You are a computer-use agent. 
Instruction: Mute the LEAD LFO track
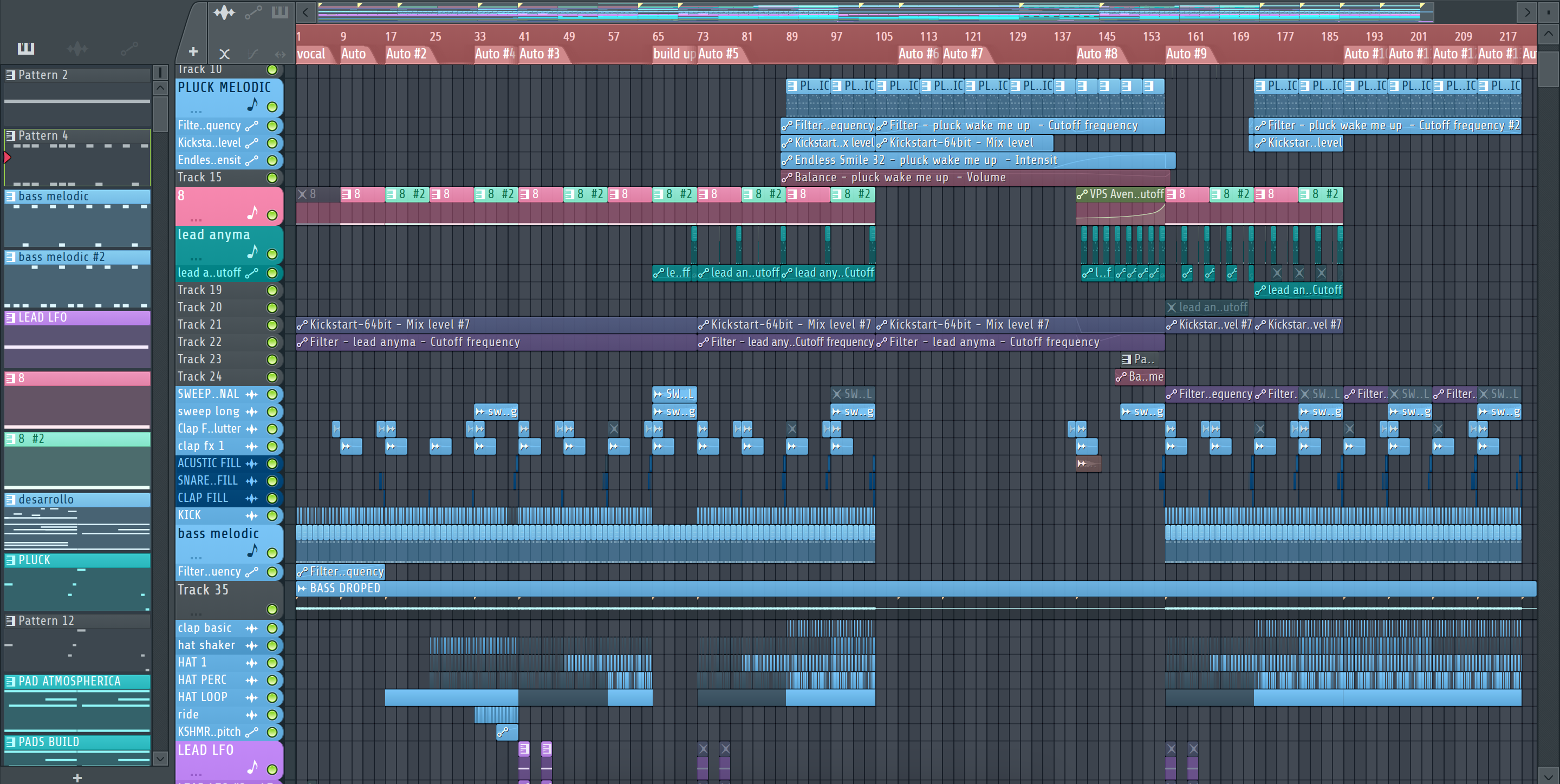click(272, 769)
